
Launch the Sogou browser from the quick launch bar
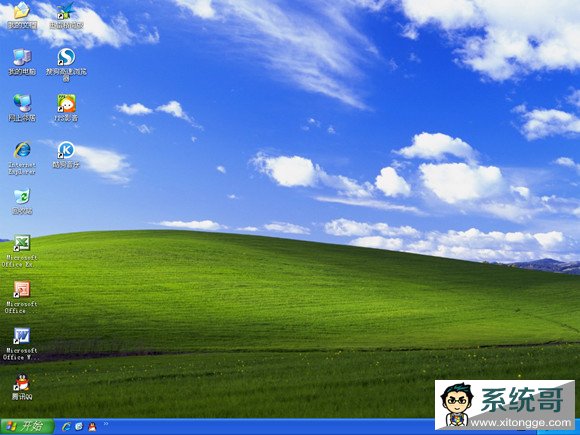[79, 427]
